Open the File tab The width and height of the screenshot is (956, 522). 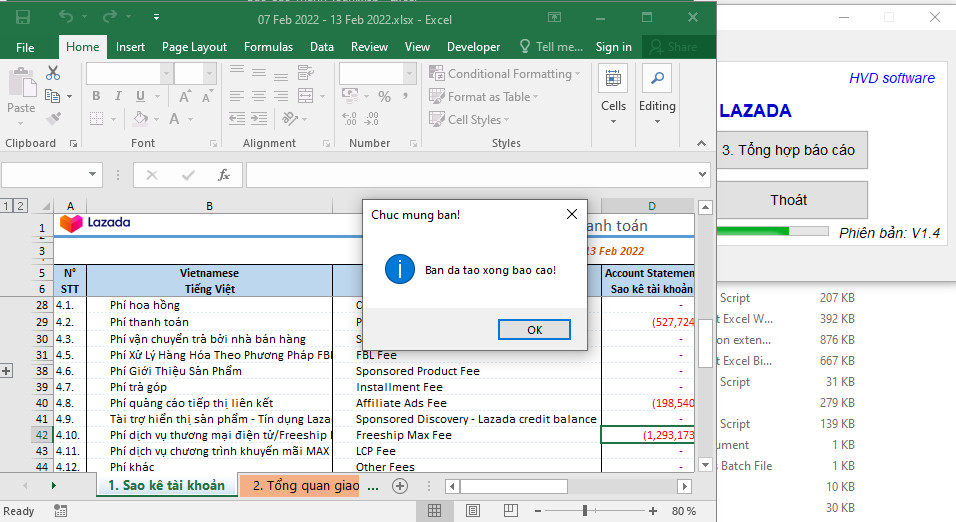click(25, 47)
